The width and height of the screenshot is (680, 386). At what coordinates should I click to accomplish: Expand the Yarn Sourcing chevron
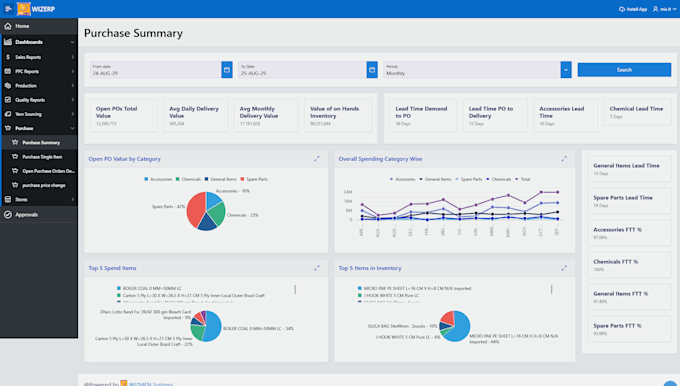(x=72, y=114)
